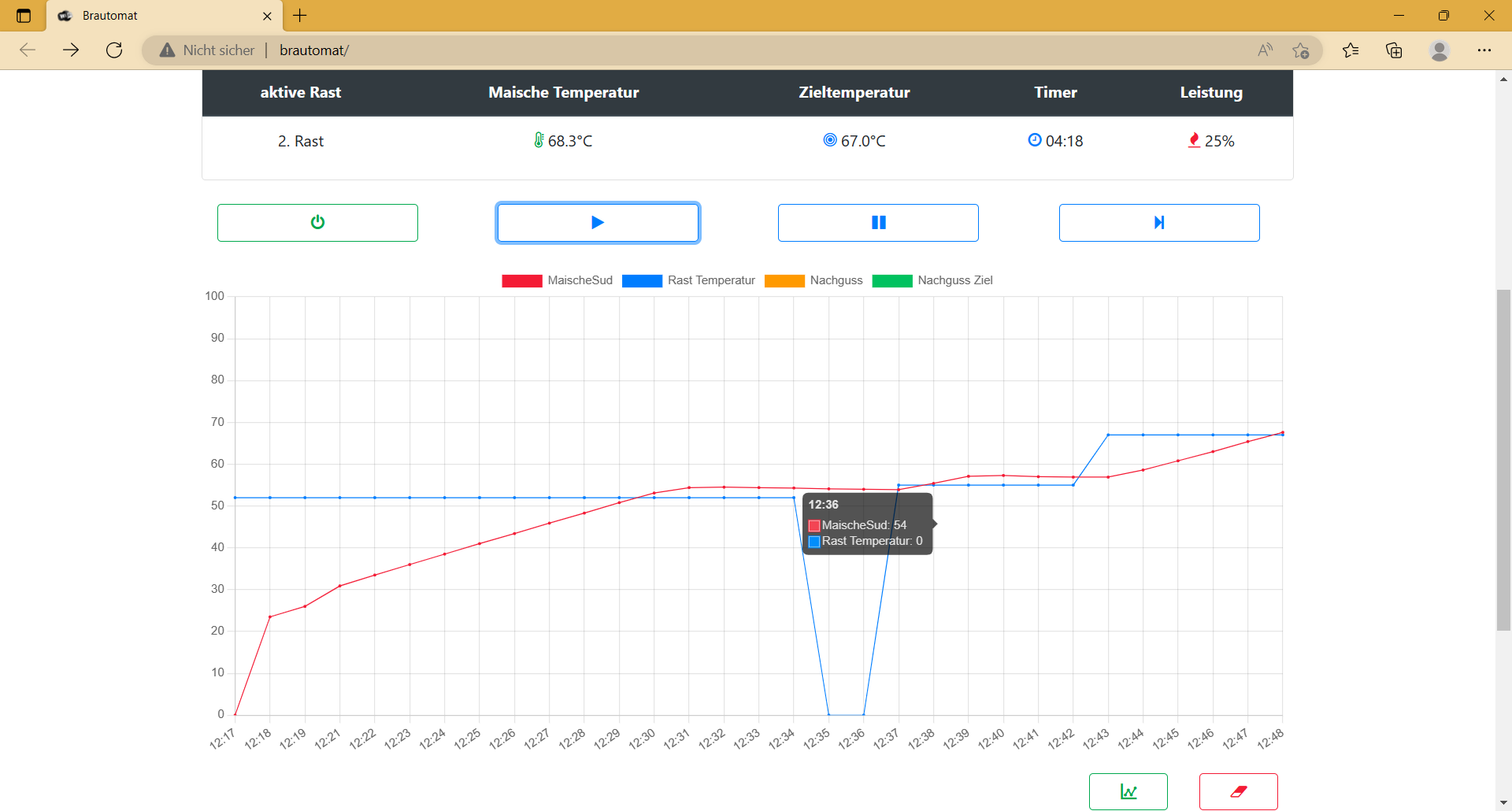The height and width of the screenshot is (811, 1512).
Task: Open the browser Favorites list
Action: [1351, 50]
